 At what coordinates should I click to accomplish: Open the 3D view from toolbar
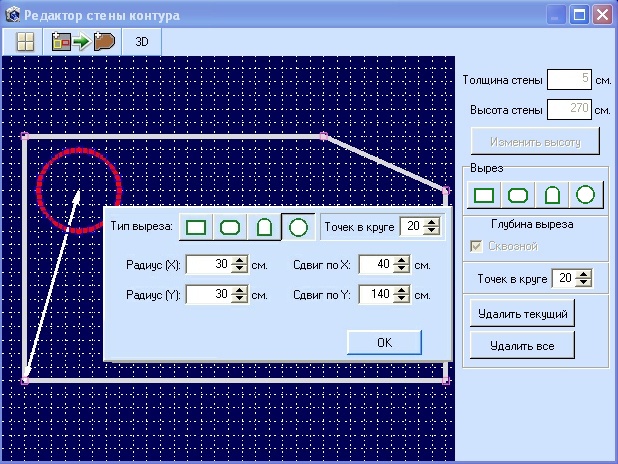142,41
